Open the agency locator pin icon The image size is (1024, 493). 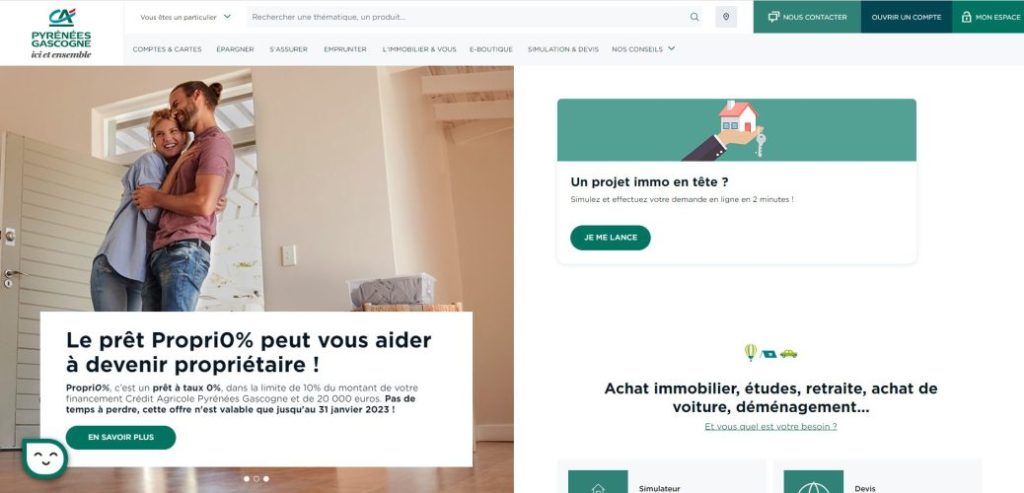click(726, 17)
